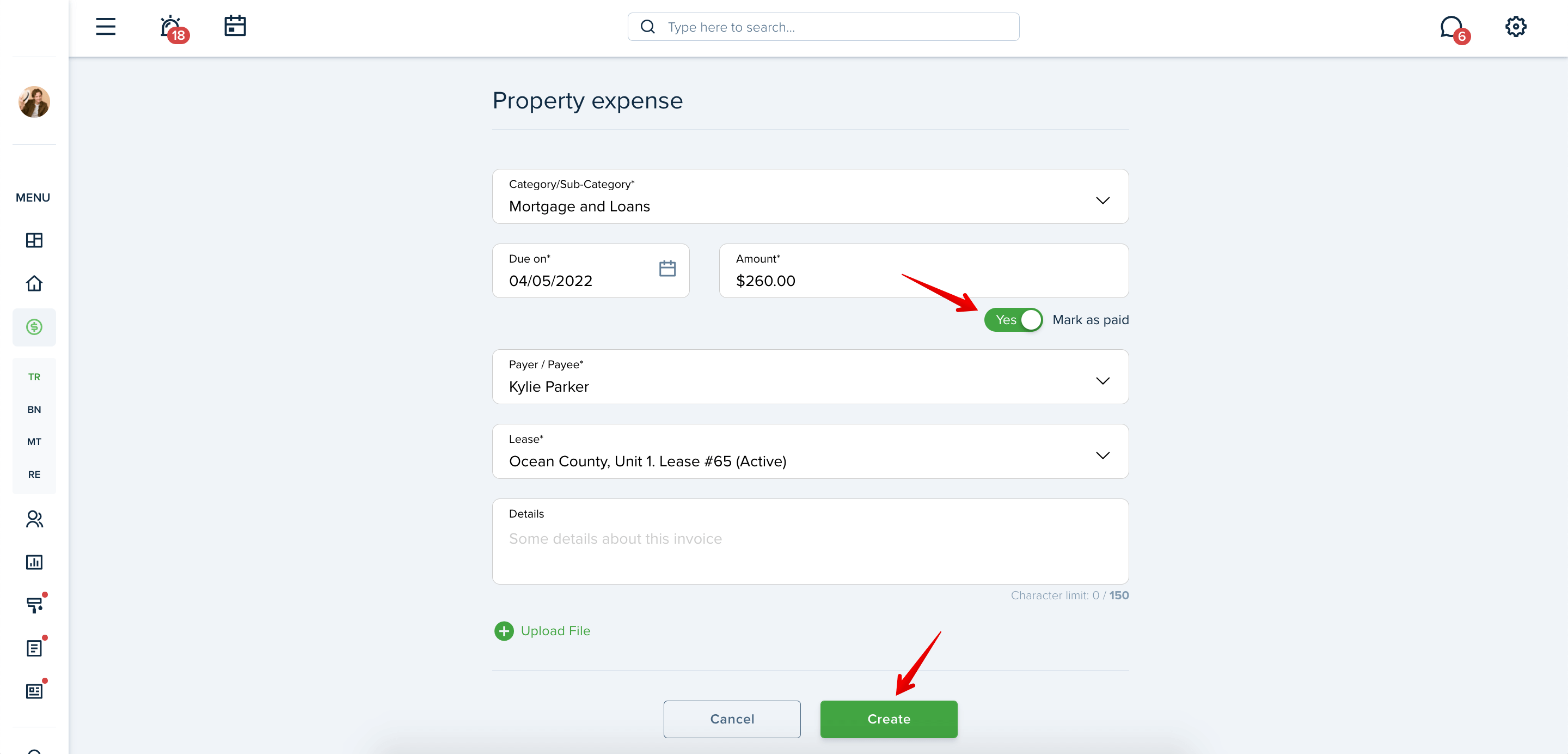Expand the Payer / Payee dropdown

[810, 376]
